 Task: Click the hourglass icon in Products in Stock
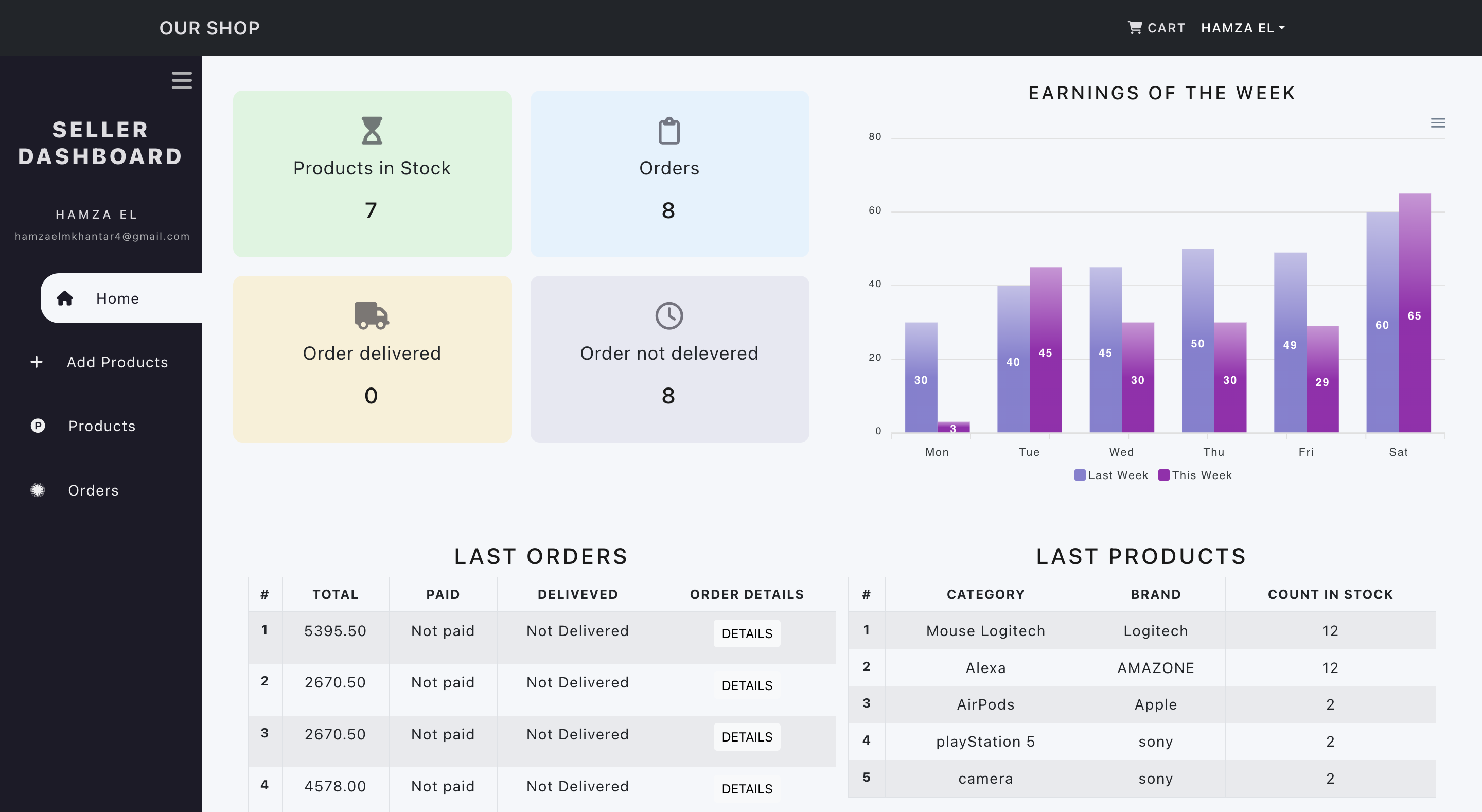[372, 130]
